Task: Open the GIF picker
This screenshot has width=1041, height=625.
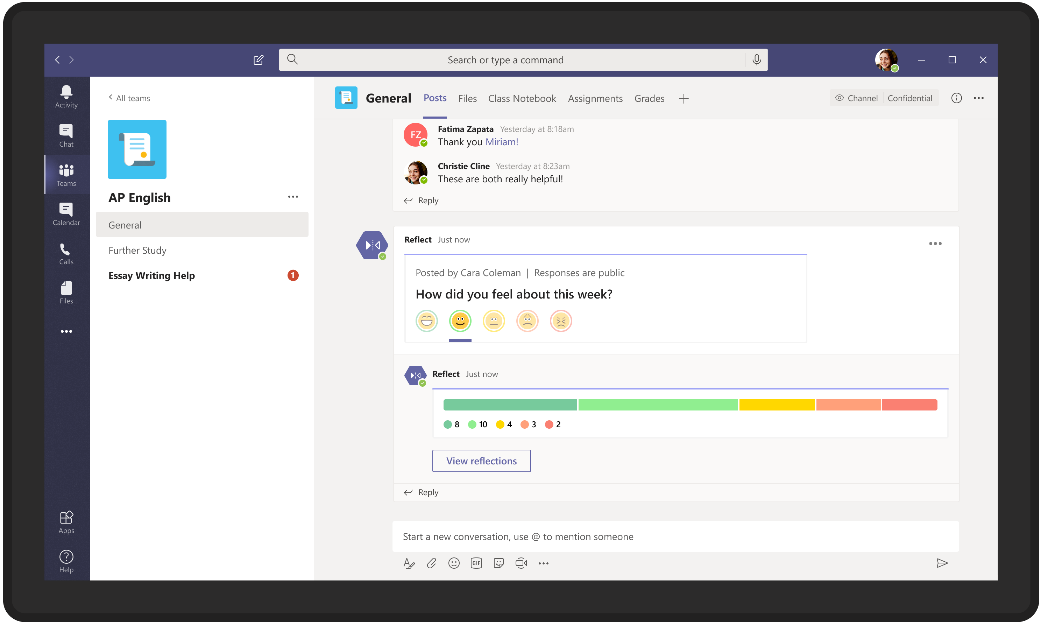Action: click(477, 563)
